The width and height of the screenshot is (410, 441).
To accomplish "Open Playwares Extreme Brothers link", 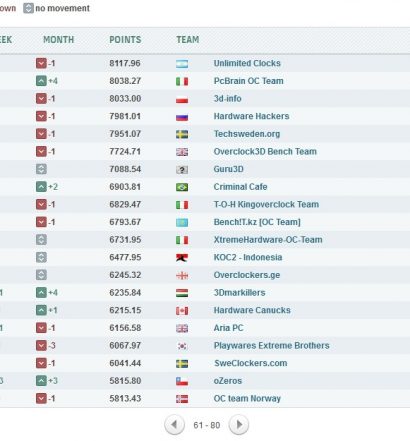I will 271,346.
